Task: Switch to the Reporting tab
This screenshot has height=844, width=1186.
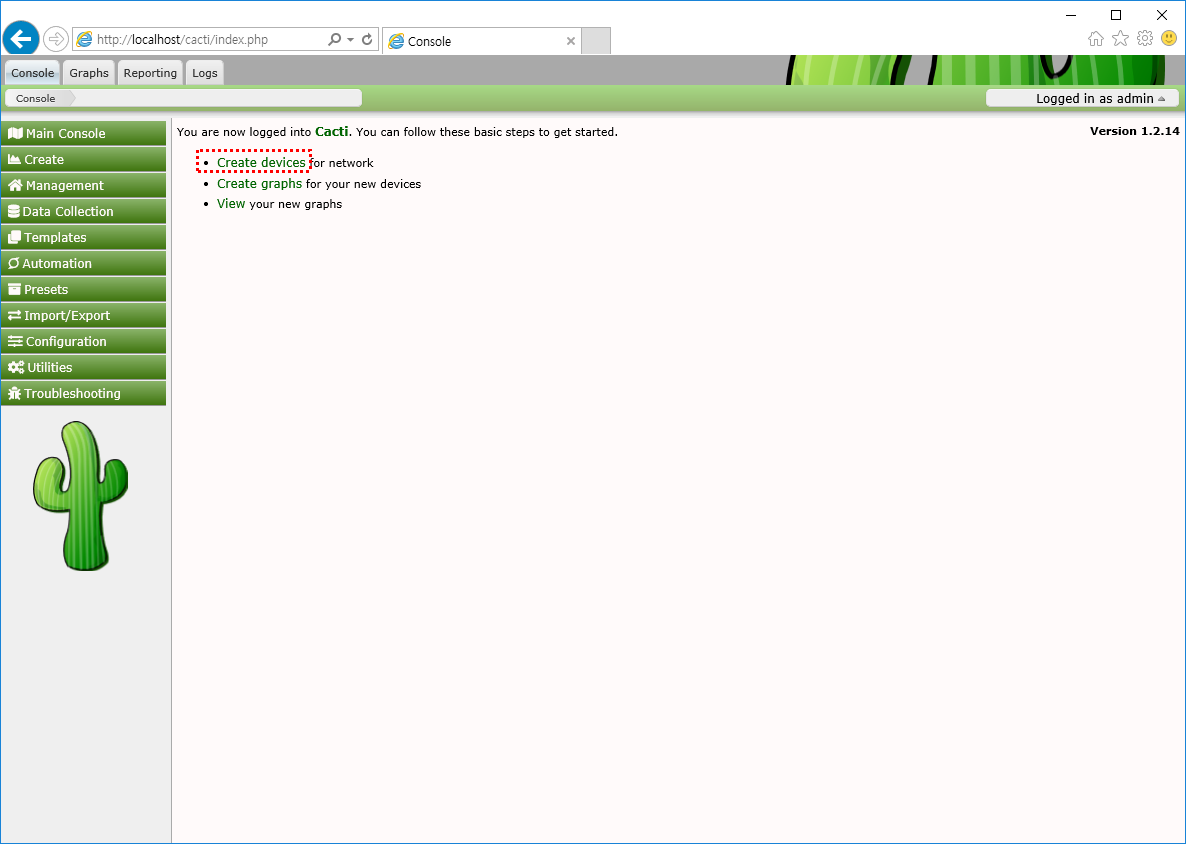Action: tap(150, 73)
